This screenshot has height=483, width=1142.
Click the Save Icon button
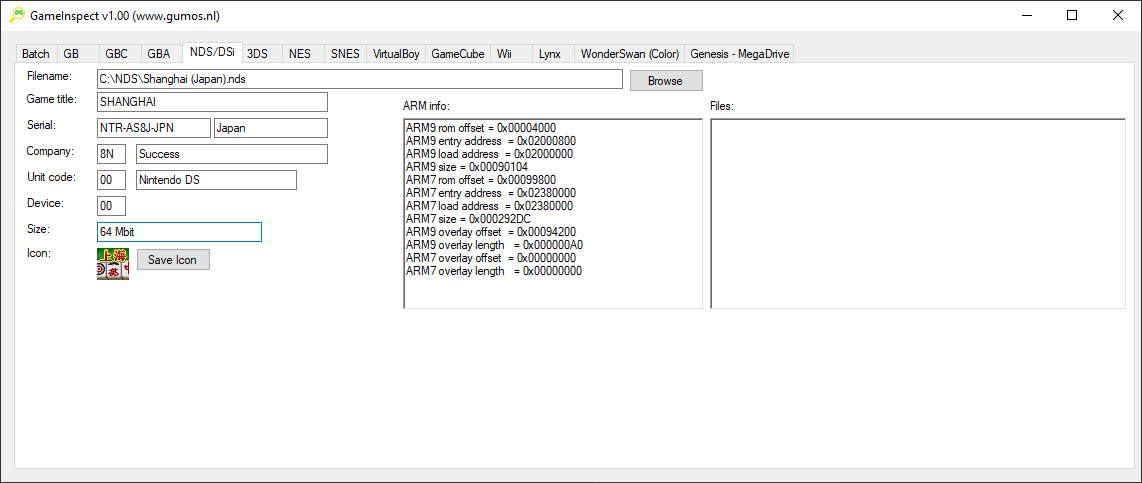point(173,260)
